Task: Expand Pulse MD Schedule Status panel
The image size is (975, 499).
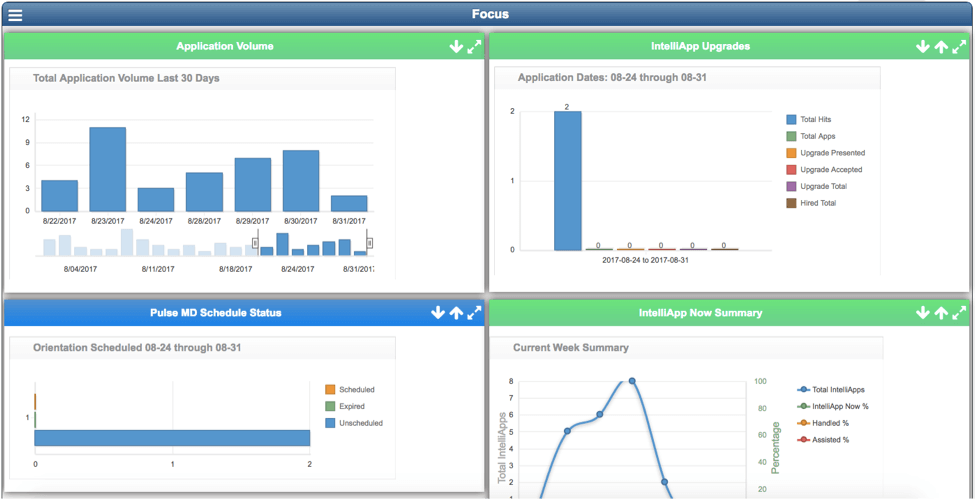Action: click(x=474, y=313)
